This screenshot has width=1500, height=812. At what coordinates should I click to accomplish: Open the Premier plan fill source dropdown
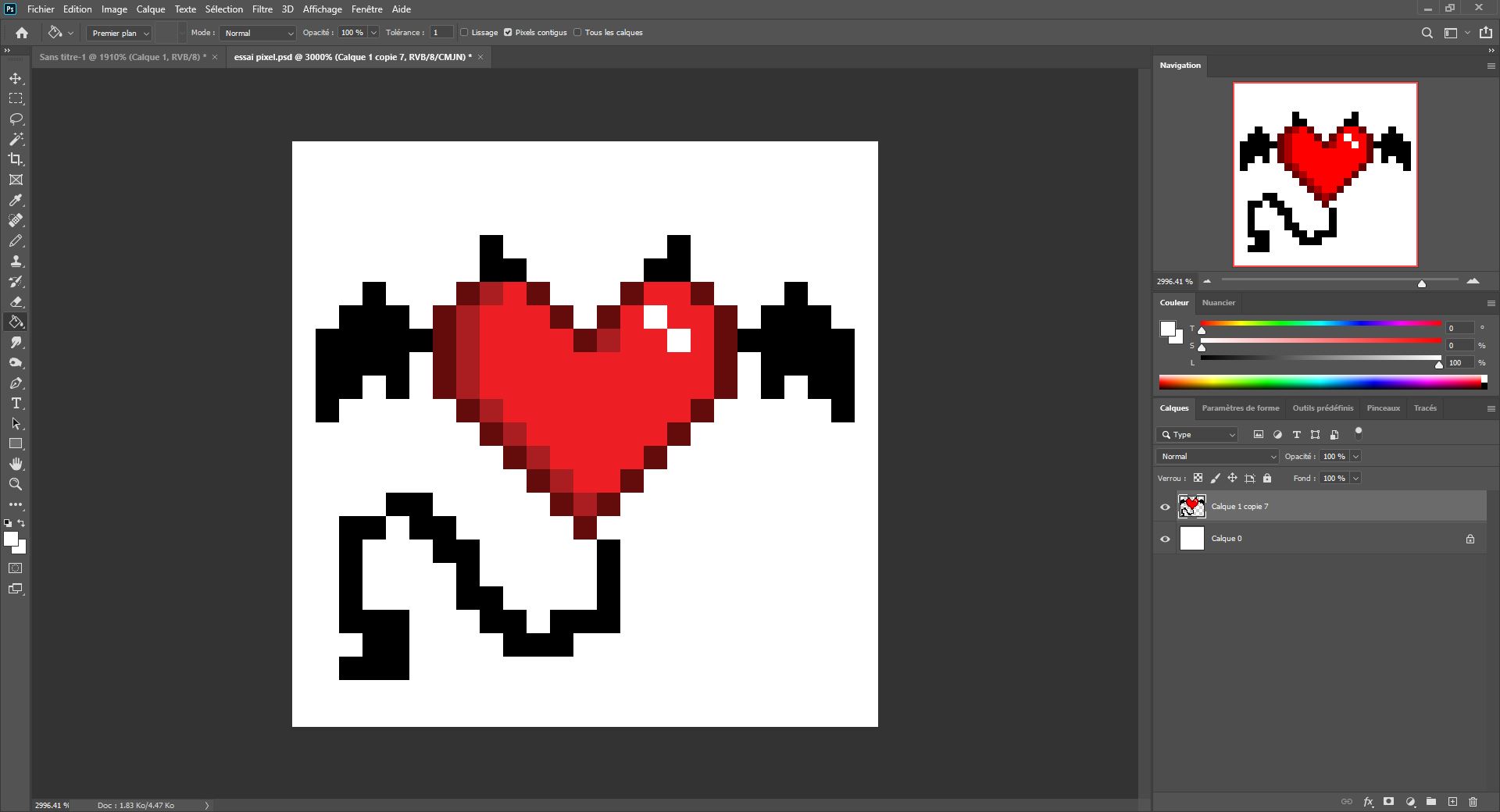[119, 33]
